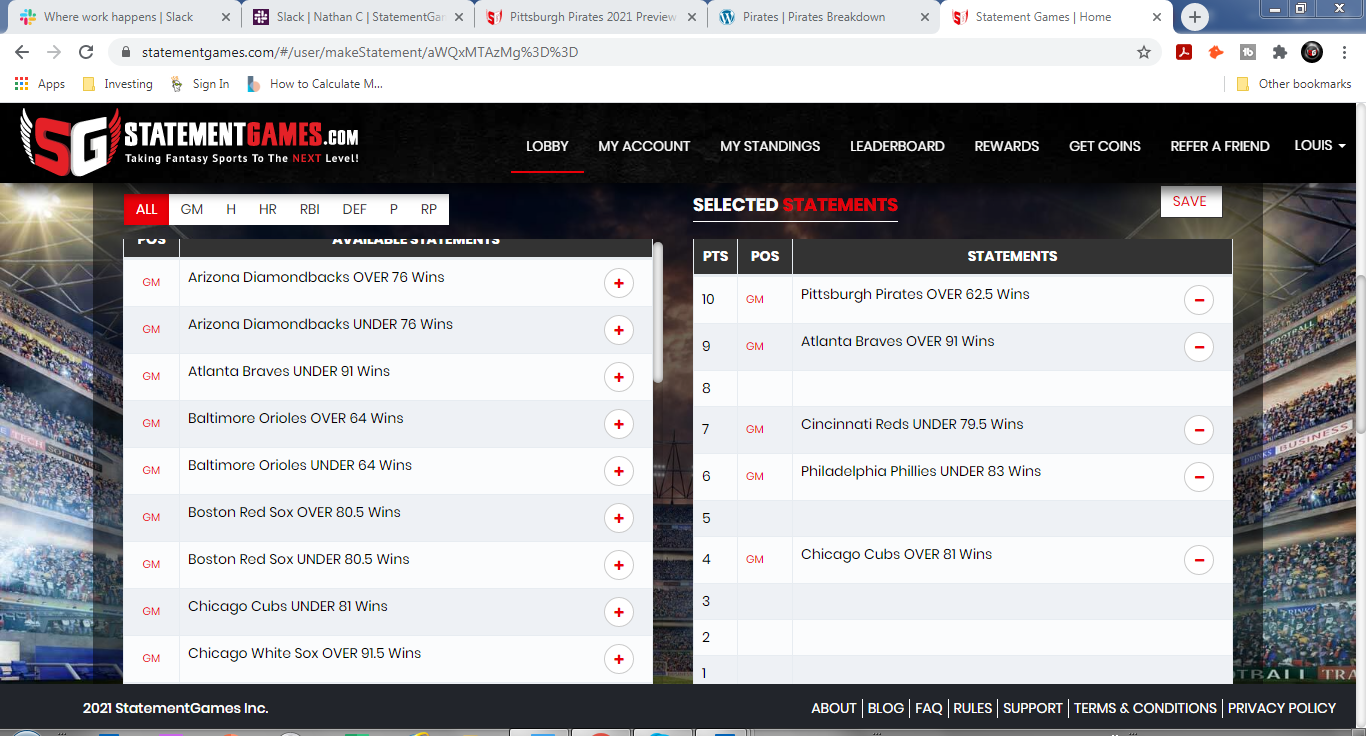Select the empty 8 points row
Screen dimensions: 1366x736
(x=963, y=388)
